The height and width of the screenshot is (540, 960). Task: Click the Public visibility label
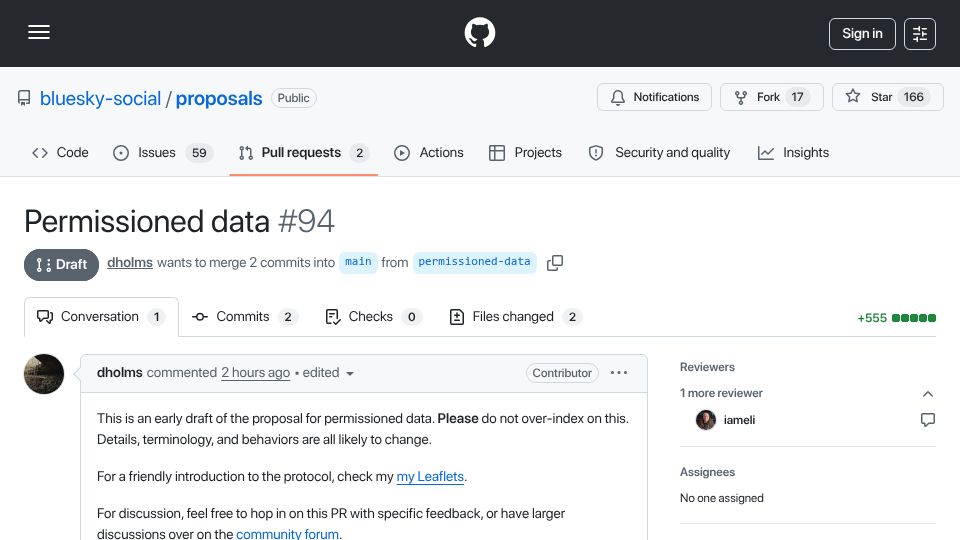[293, 98]
